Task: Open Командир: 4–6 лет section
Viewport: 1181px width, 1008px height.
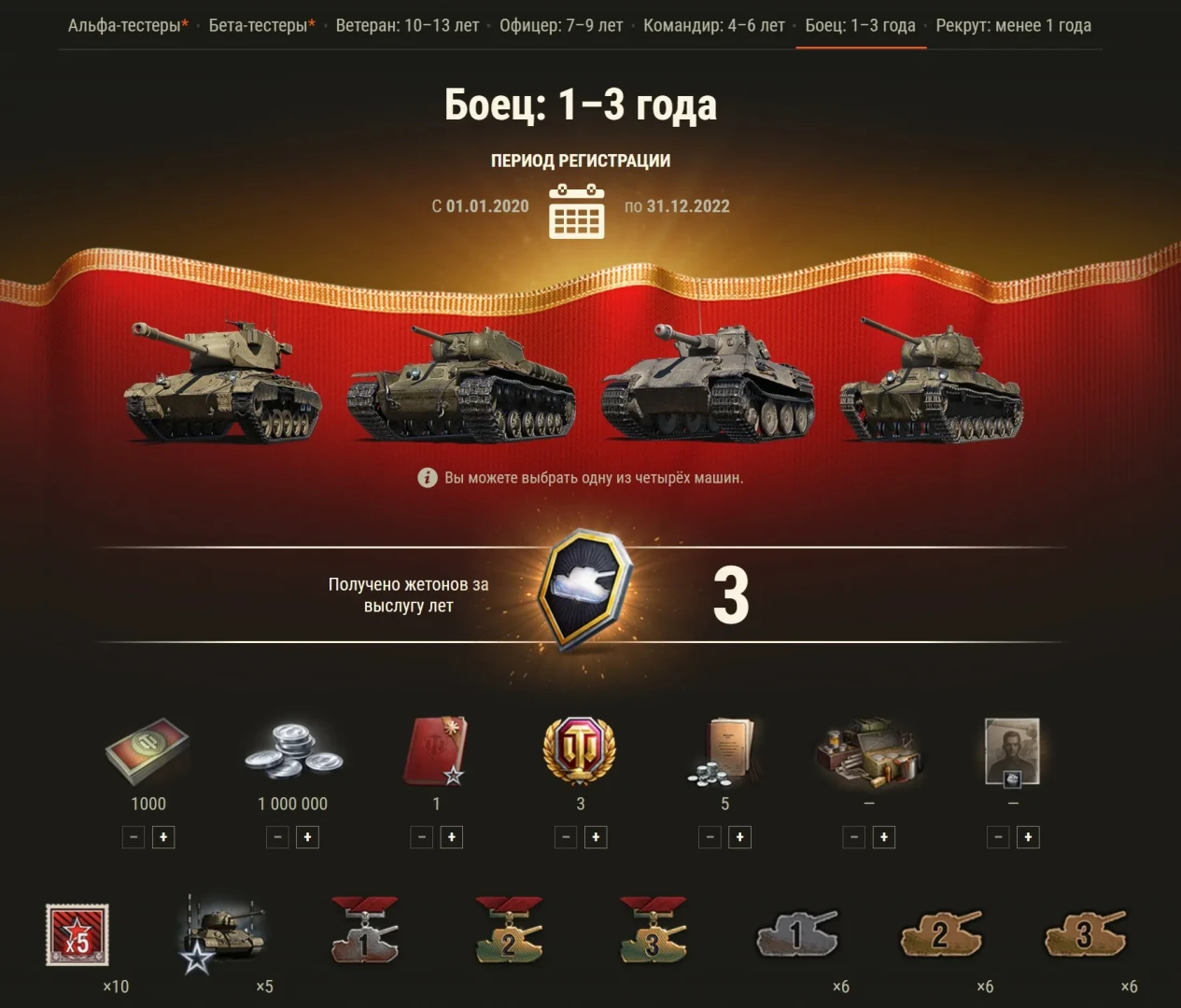Action: 714,25
